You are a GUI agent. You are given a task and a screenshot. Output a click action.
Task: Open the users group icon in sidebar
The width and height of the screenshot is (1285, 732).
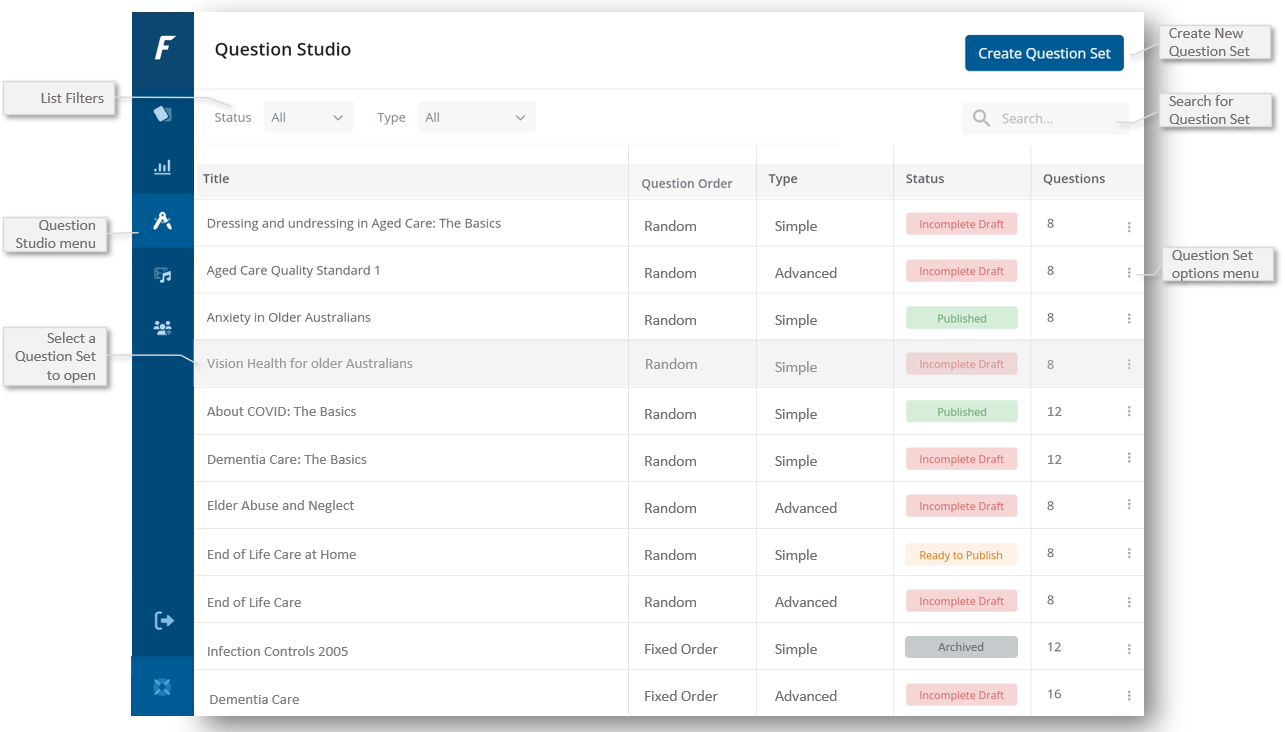click(x=162, y=327)
